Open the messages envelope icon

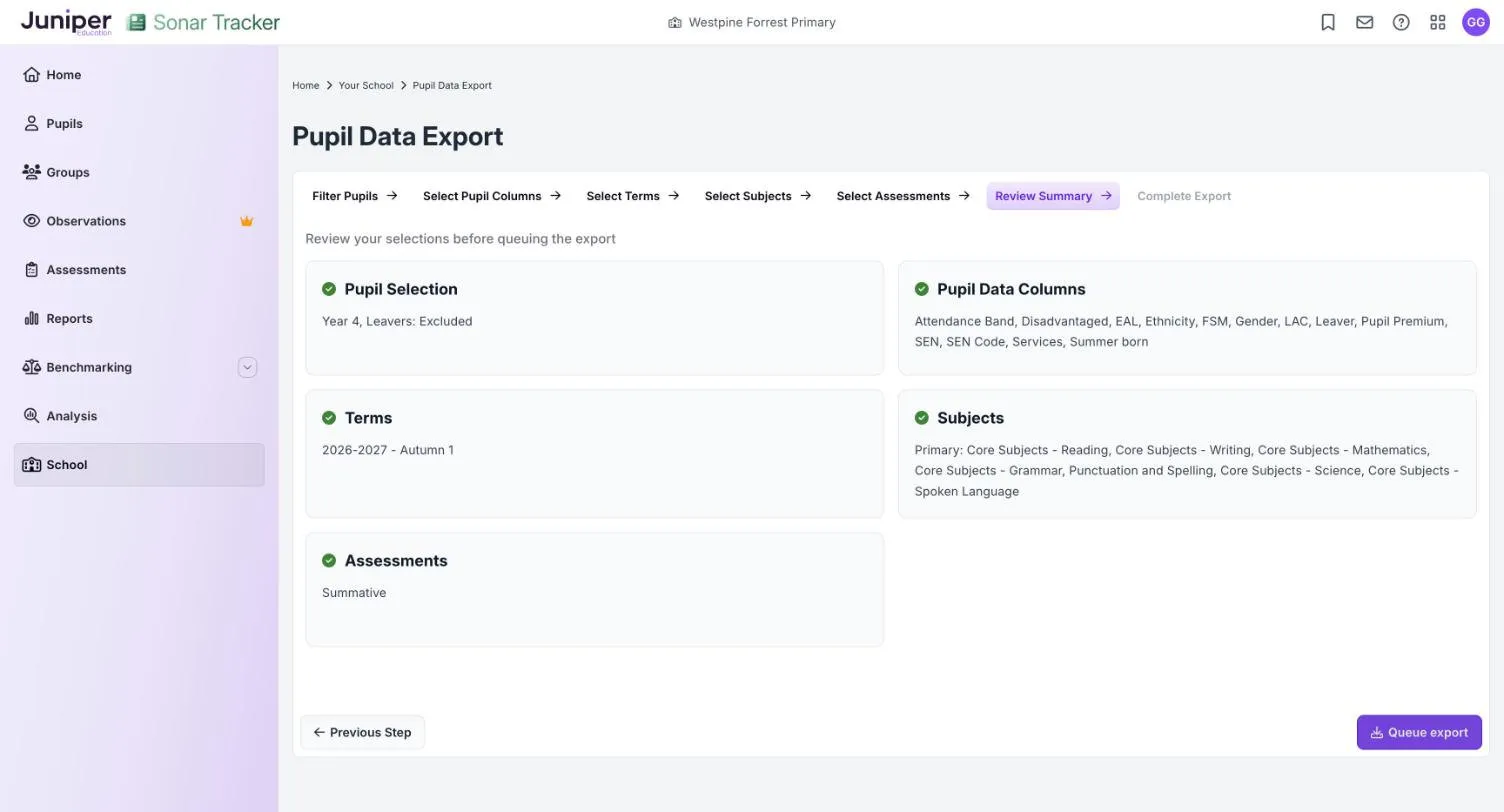[1365, 22]
